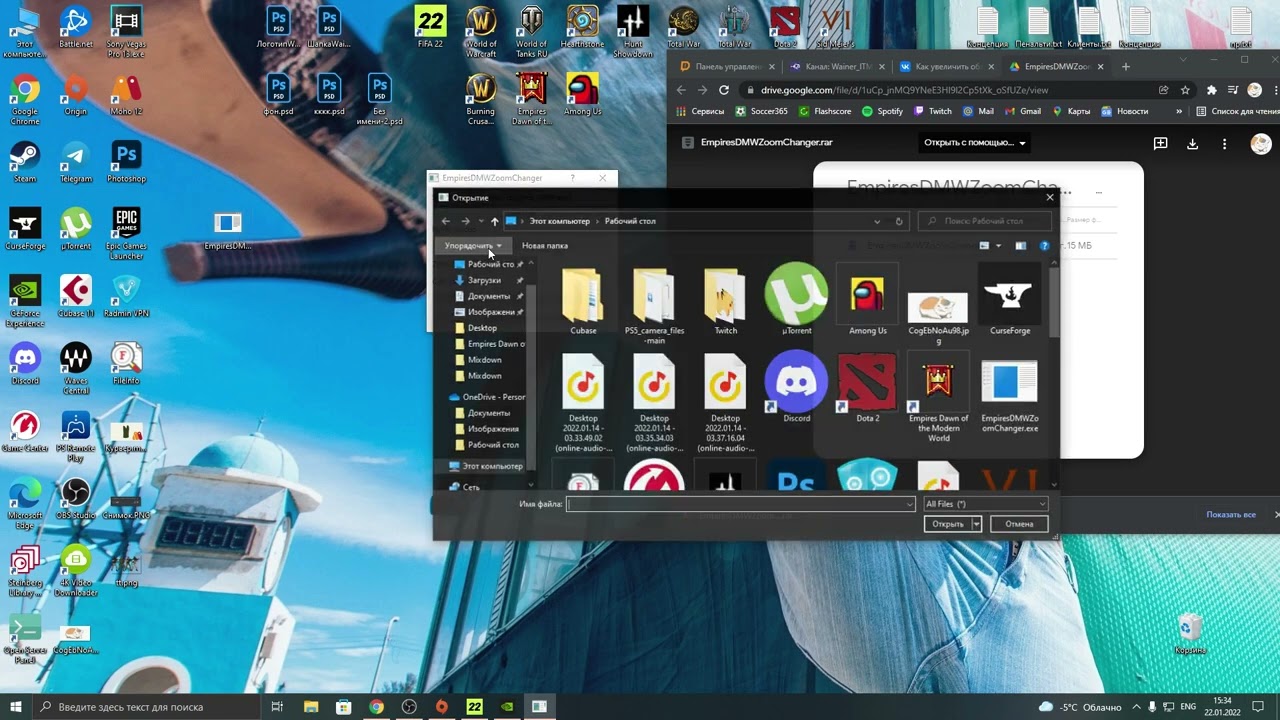
Task: Click 'Показать все' in downloads bar
Action: pos(1230,515)
